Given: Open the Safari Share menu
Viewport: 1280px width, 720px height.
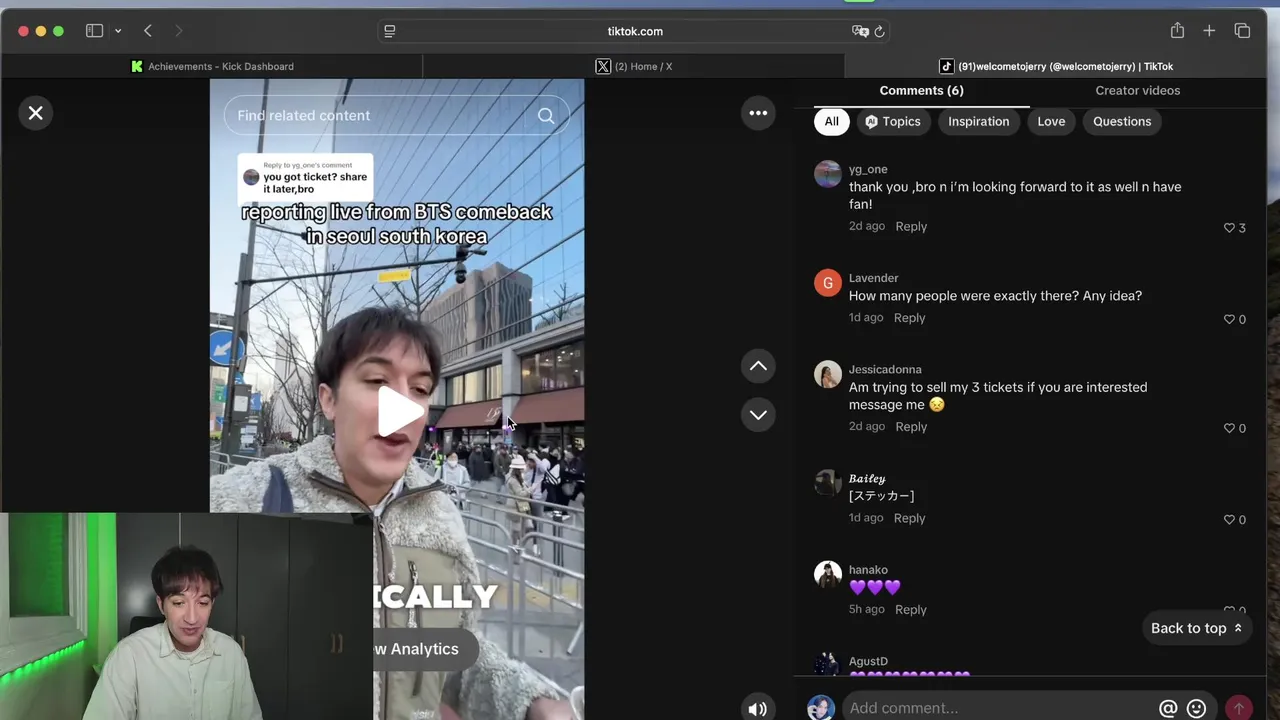Looking at the screenshot, I should tap(1177, 31).
